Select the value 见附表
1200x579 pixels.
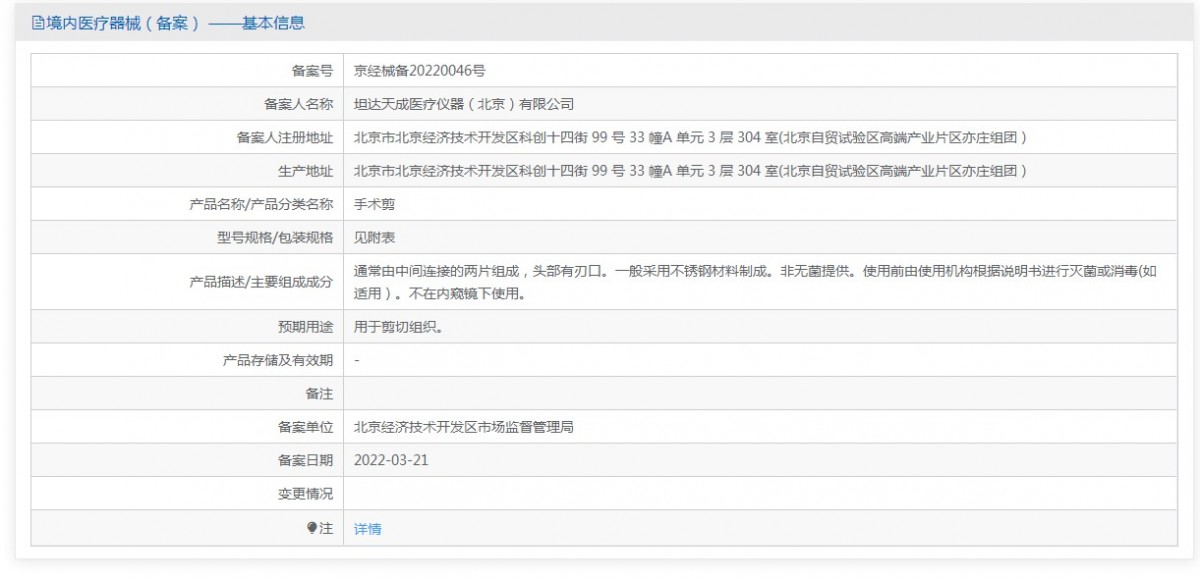(375, 237)
